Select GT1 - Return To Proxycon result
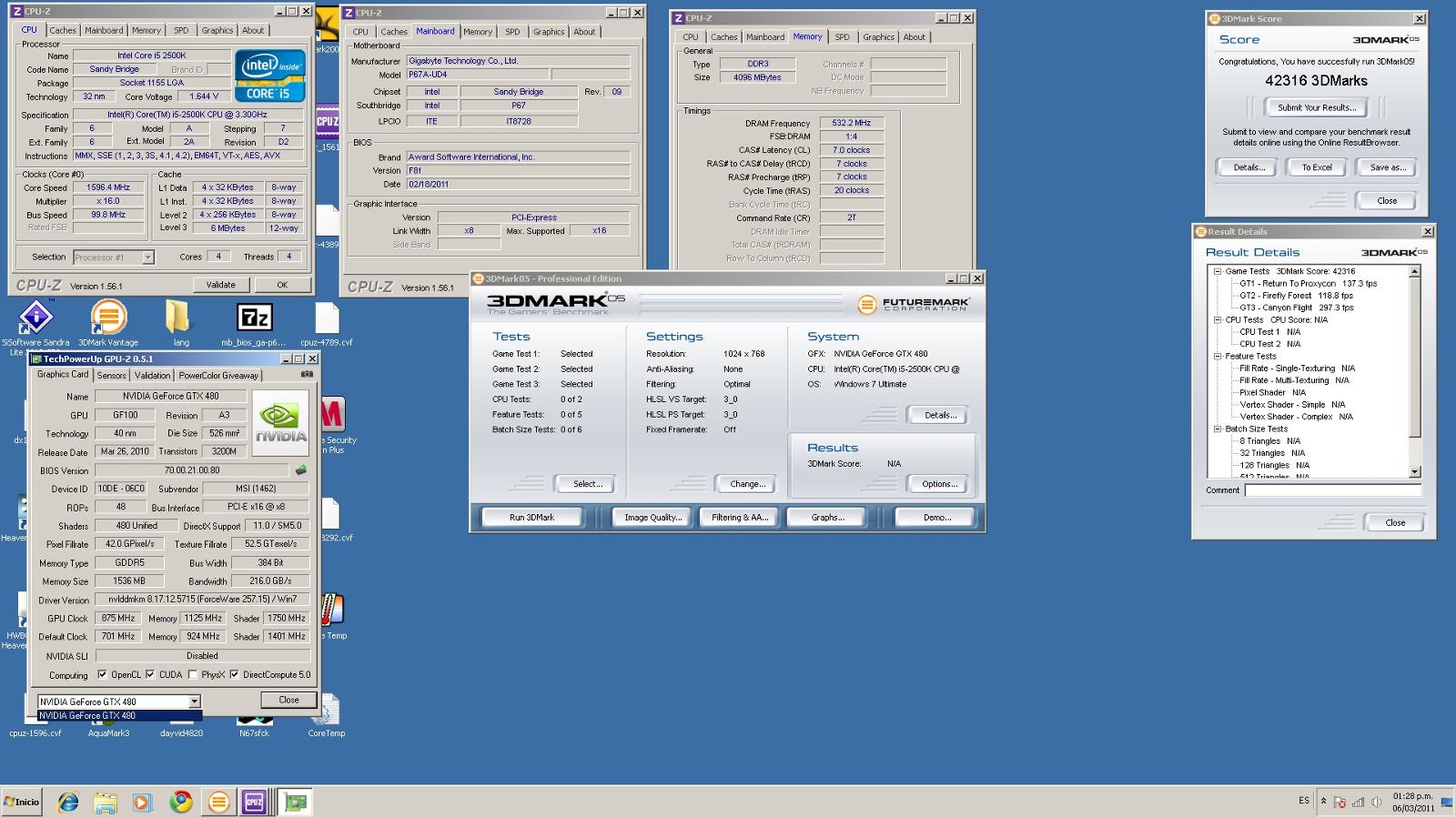The height and width of the screenshot is (818, 1456). pyautogui.click(x=1309, y=283)
